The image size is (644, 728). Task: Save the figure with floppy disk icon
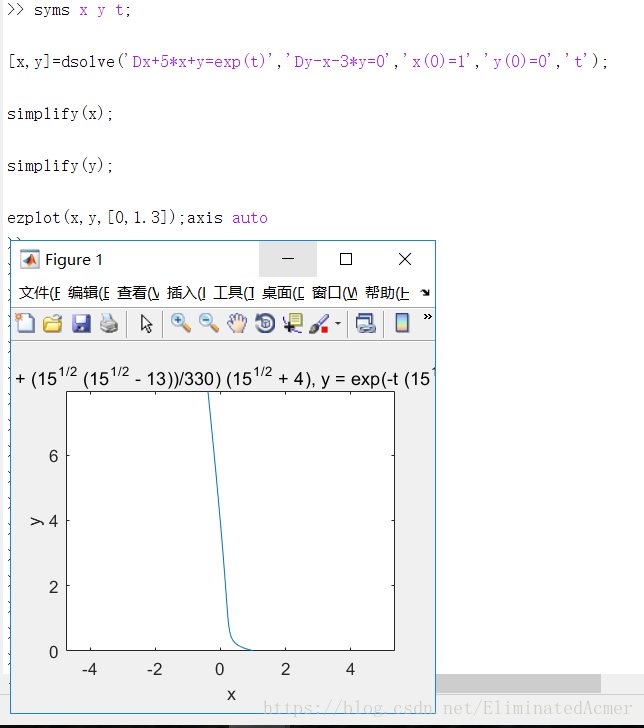(x=81, y=323)
